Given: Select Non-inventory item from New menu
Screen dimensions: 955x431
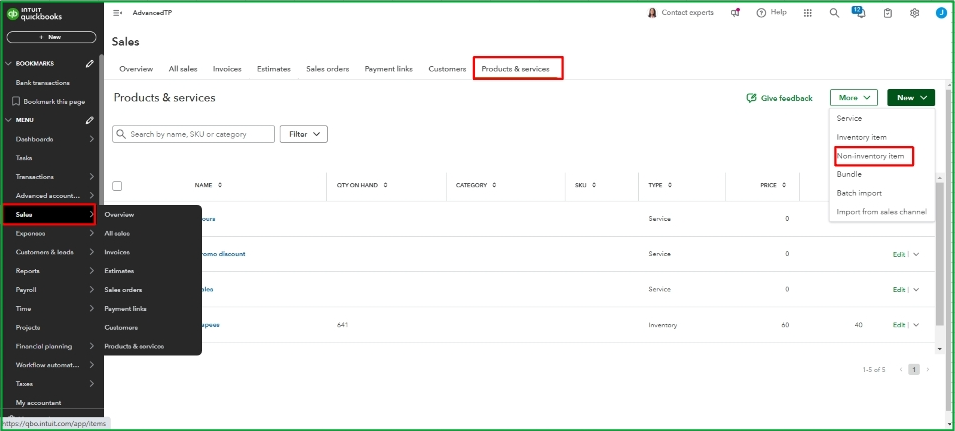Looking at the screenshot, I should click(870, 156).
